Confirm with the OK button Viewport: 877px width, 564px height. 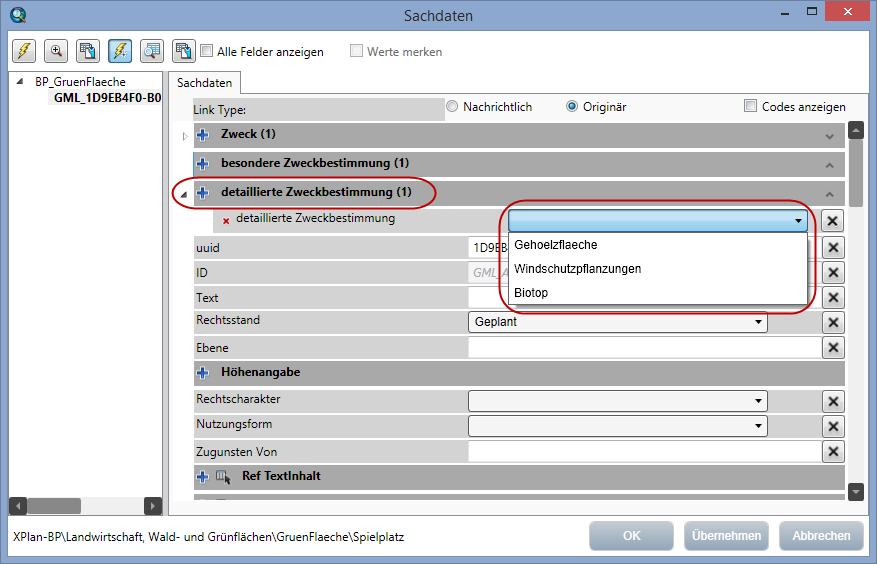click(x=631, y=535)
